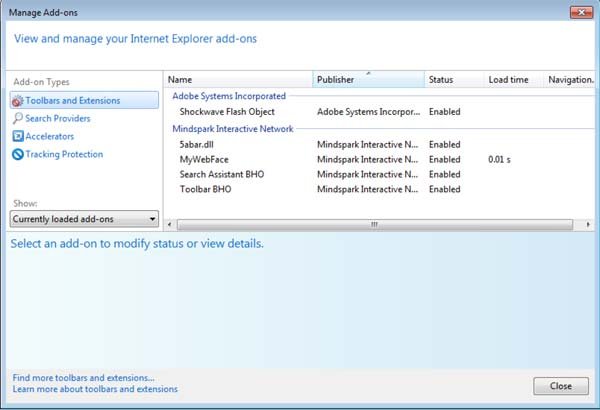Click Enabled status of Shockwave Flash Object
Screen dimensions: 600x410
click(x=445, y=112)
